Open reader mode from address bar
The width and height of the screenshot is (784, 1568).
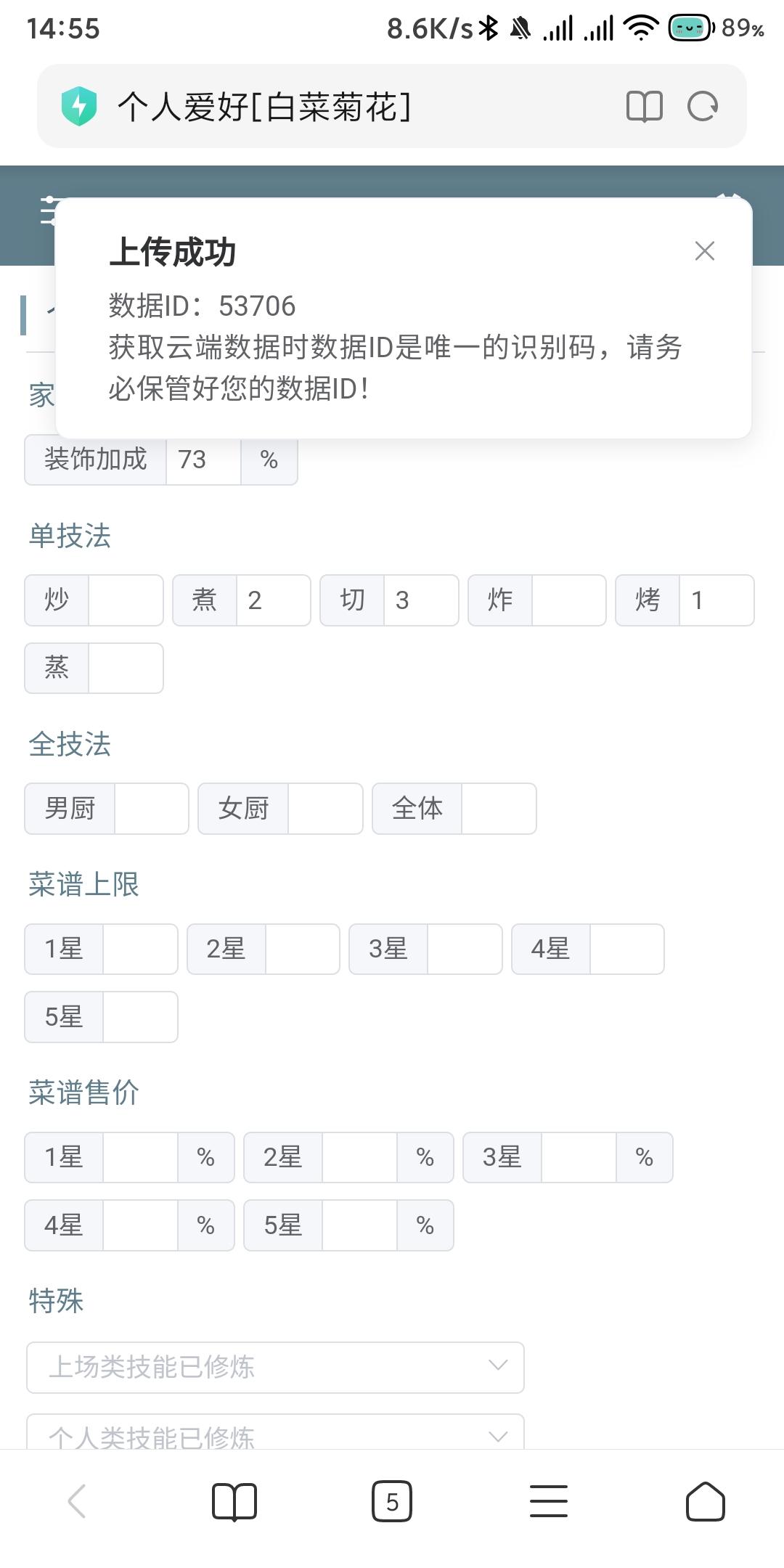pyautogui.click(x=644, y=107)
